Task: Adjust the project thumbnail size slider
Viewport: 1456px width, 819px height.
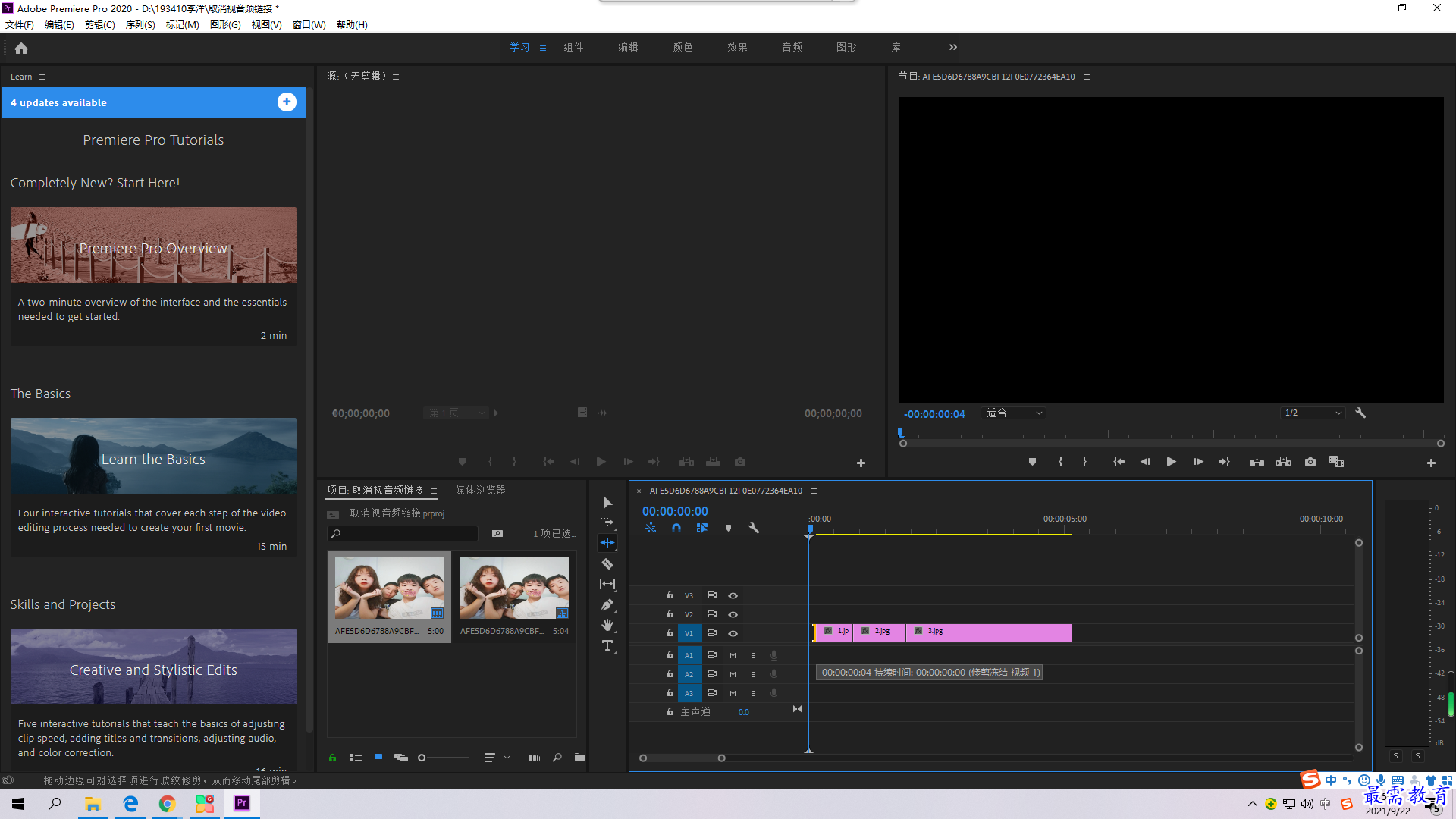Action: tap(444, 758)
